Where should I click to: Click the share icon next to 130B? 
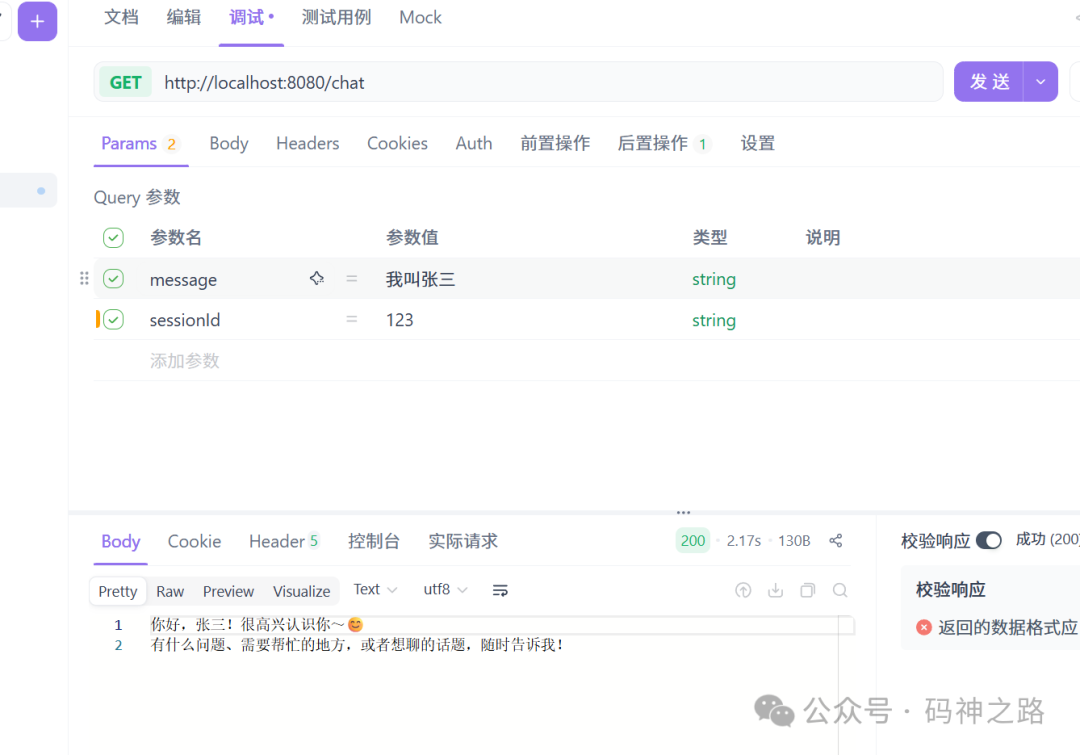(836, 540)
